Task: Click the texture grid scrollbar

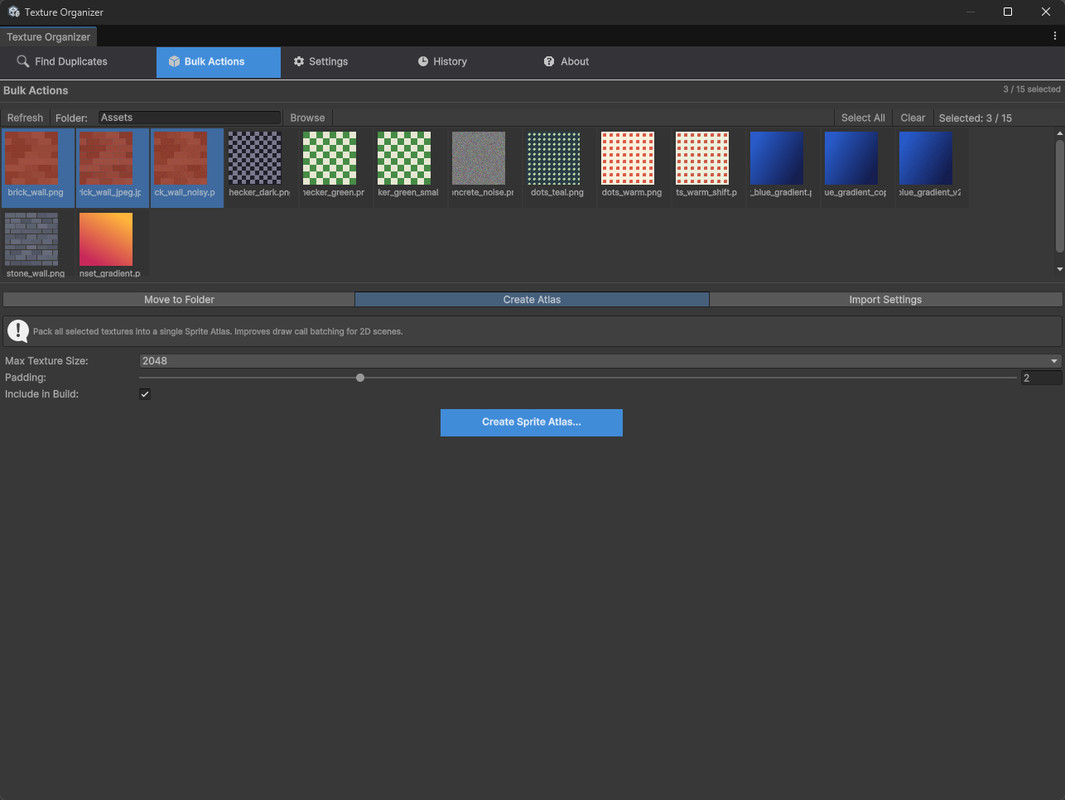Action: (x=1060, y=196)
